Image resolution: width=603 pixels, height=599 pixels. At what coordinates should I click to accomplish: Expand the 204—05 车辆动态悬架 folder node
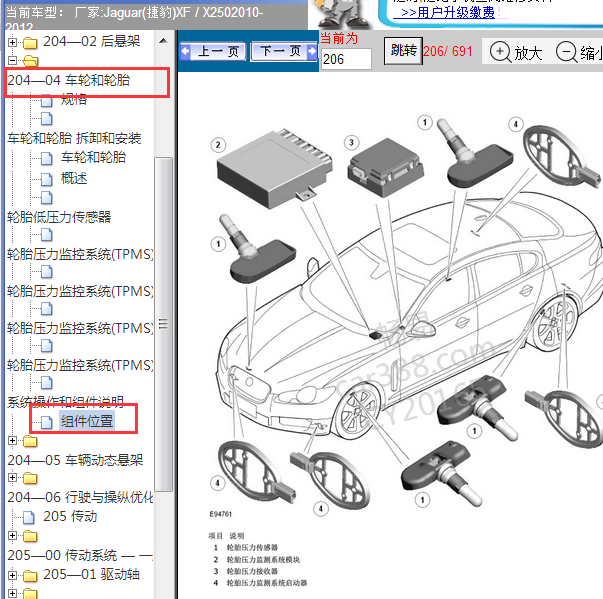point(12,441)
